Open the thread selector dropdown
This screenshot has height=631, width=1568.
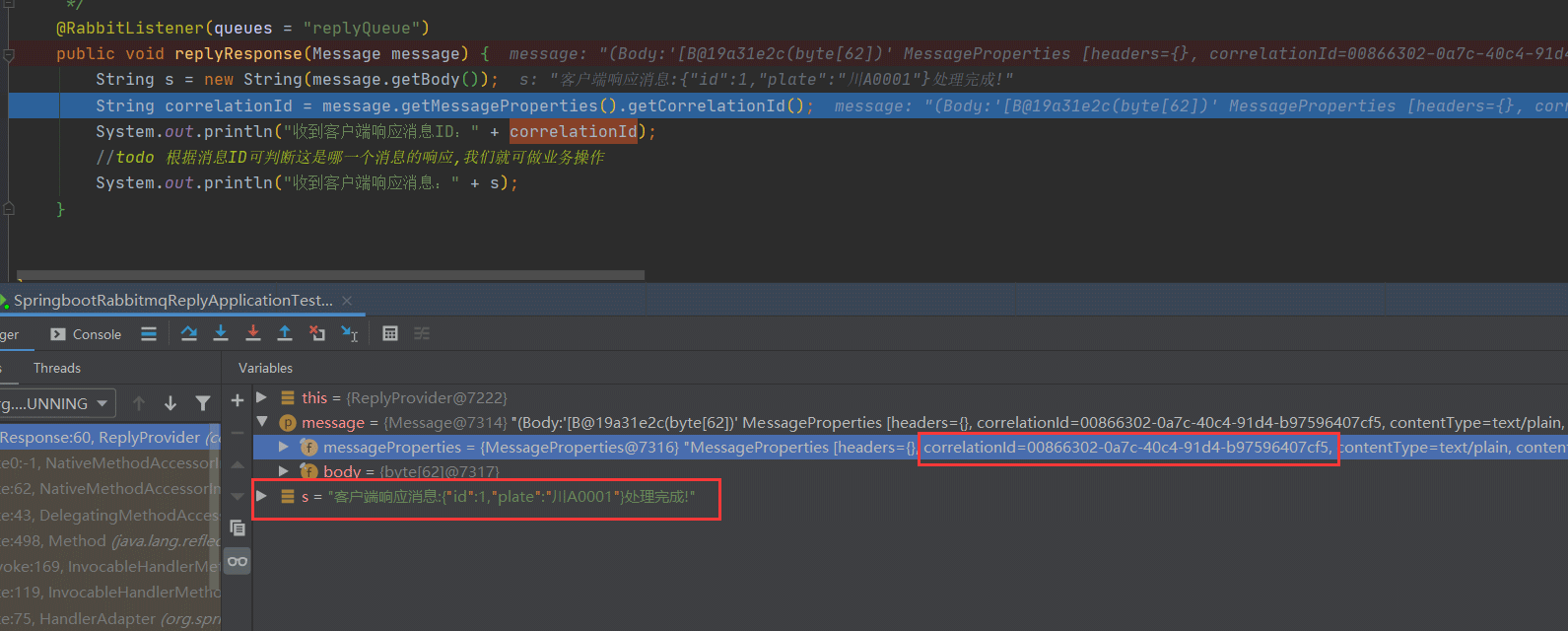[x=57, y=403]
